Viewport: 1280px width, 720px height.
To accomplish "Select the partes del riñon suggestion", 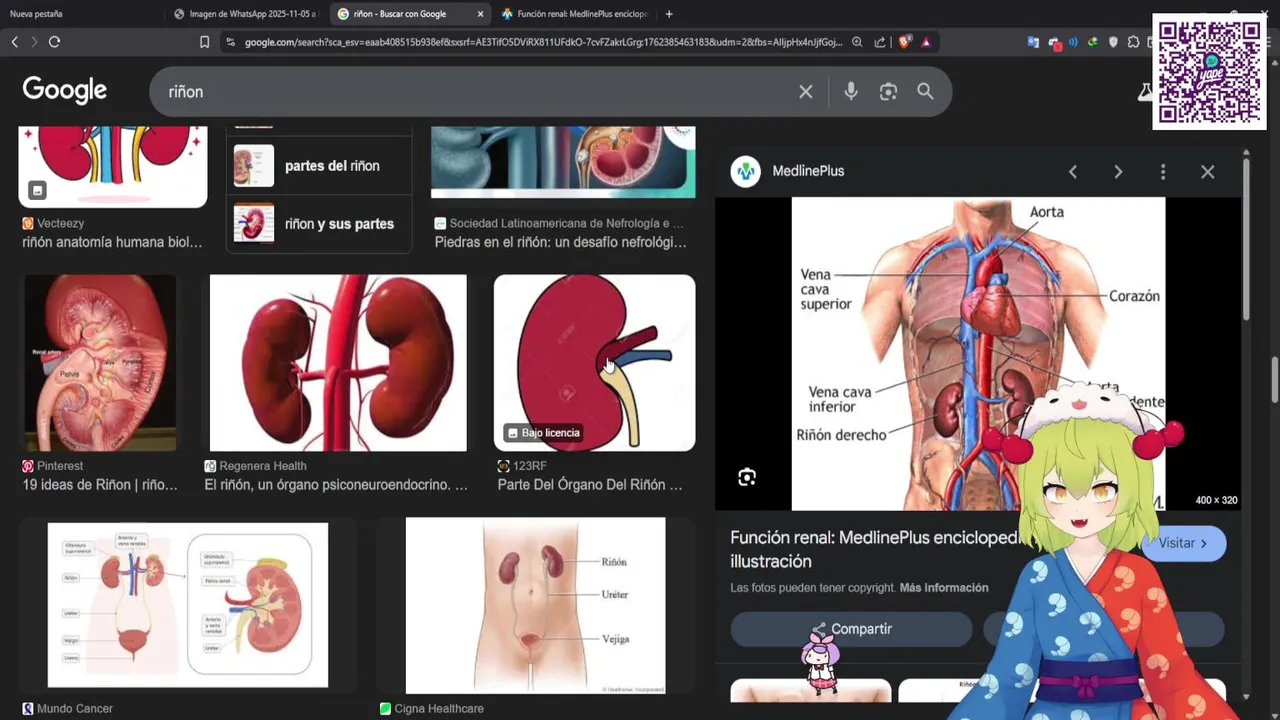I will pos(319,166).
